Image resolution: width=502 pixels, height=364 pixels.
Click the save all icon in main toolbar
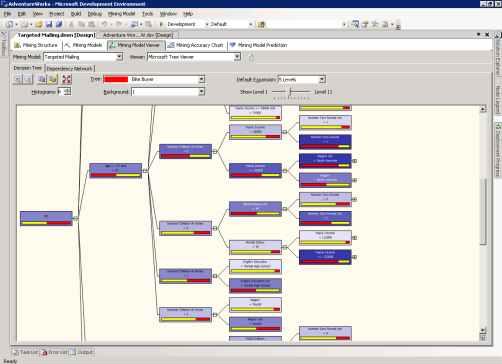click(x=59, y=24)
